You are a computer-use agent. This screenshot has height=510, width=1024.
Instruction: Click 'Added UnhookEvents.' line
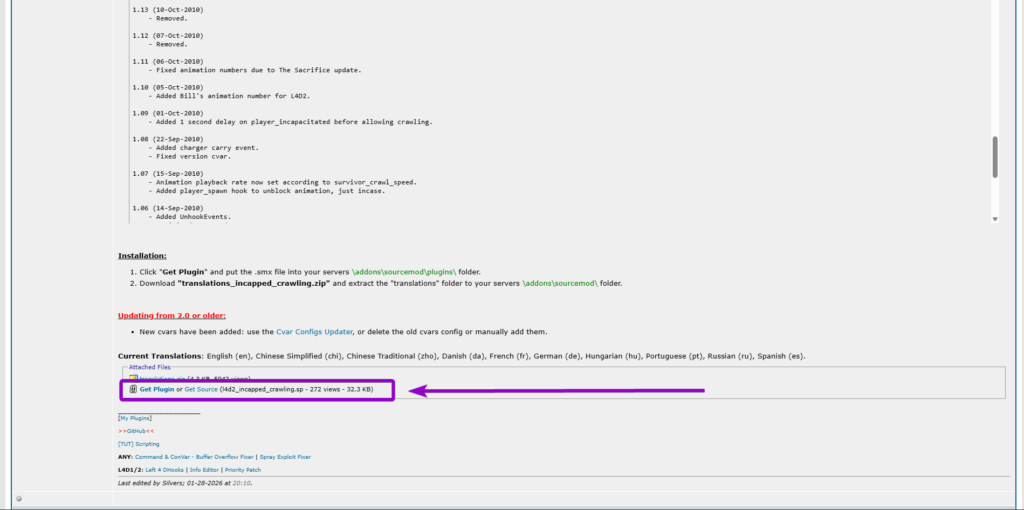(x=190, y=217)
